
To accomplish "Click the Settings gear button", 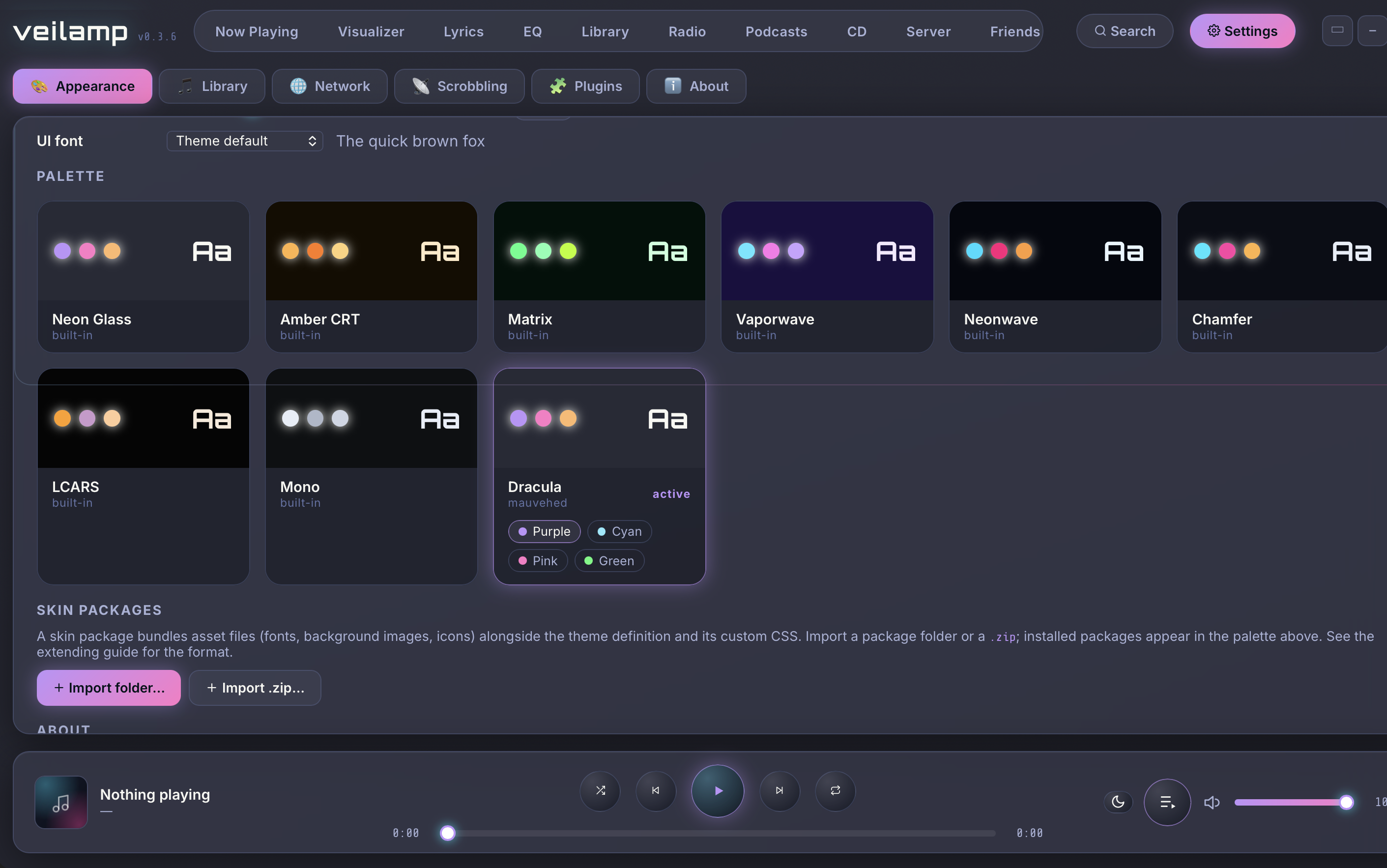I will point(1242,31).
